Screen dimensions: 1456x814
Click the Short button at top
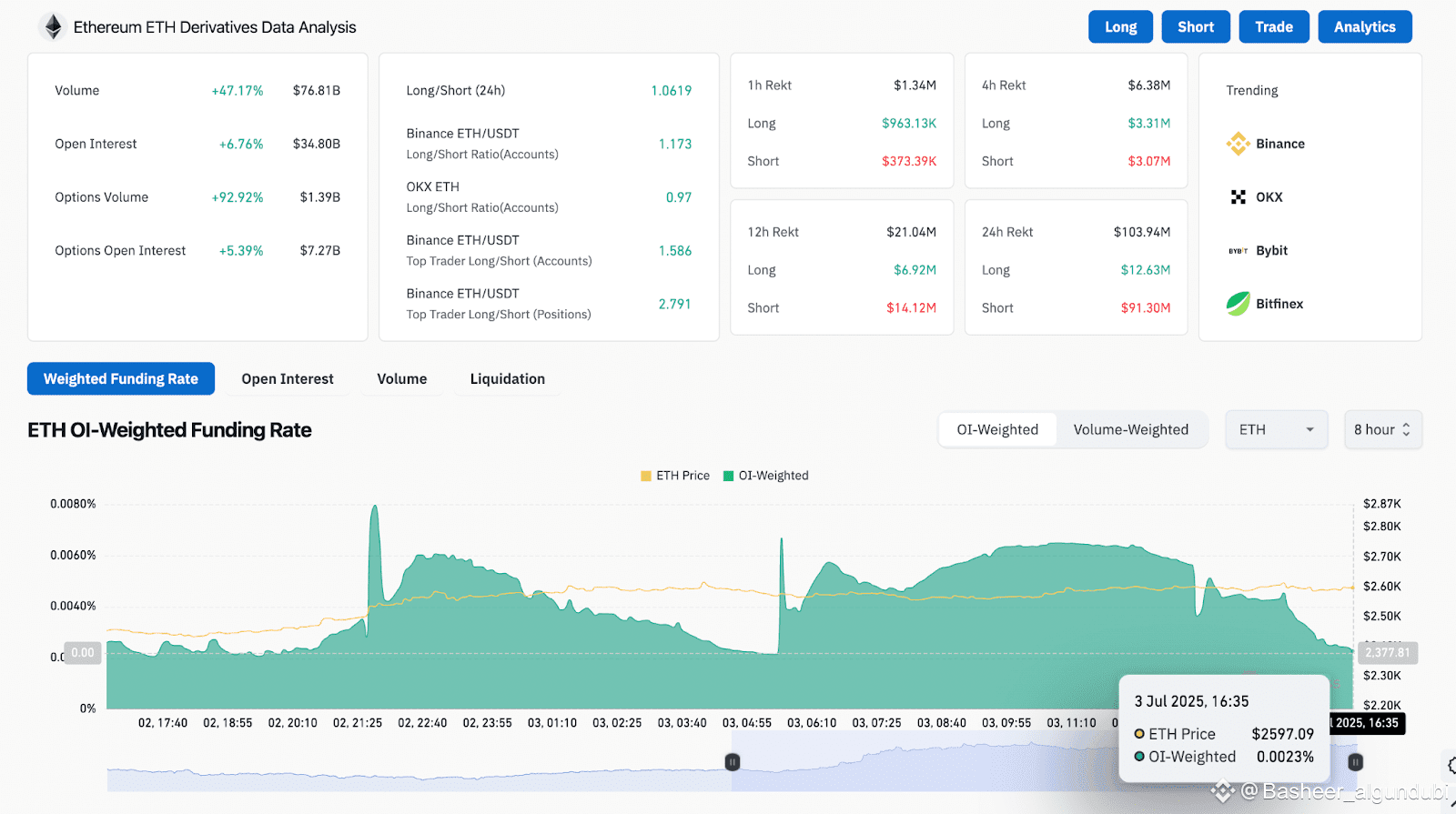tap(1196, 27)
